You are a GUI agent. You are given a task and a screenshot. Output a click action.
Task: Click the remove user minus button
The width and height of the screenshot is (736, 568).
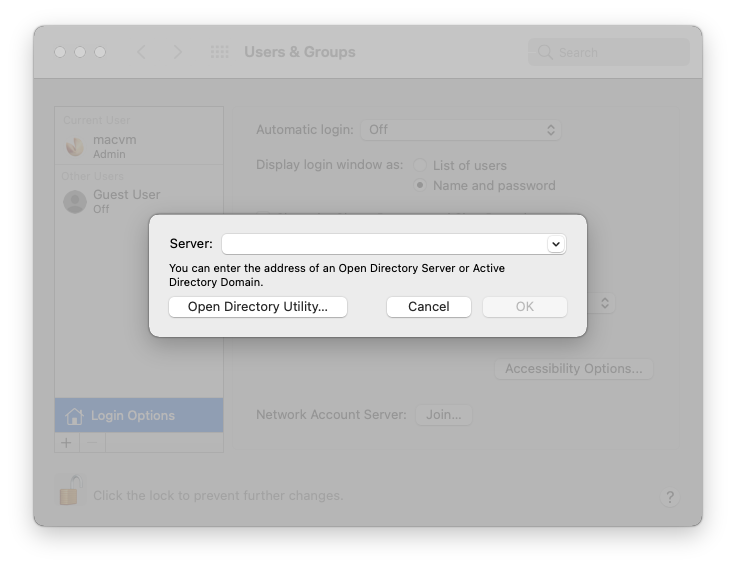(92, 442)
